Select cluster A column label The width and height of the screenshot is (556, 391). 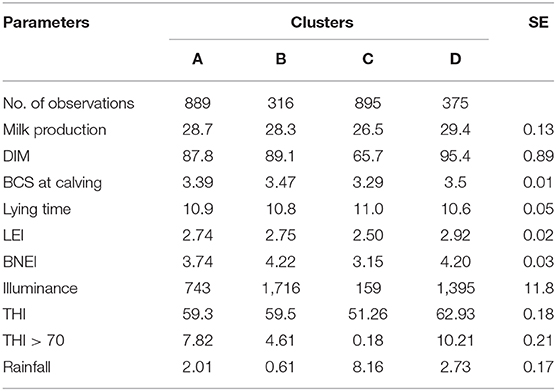[x=198, y=59]
